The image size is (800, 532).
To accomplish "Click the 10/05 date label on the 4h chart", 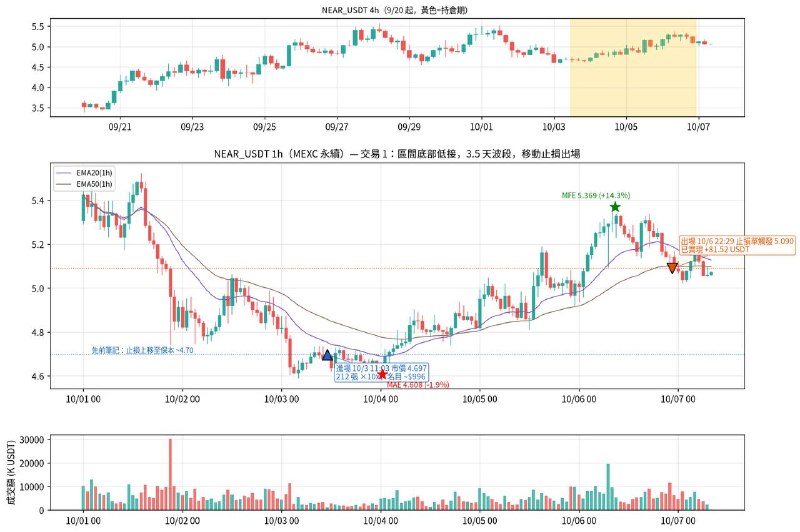I will tap(626, 127).
